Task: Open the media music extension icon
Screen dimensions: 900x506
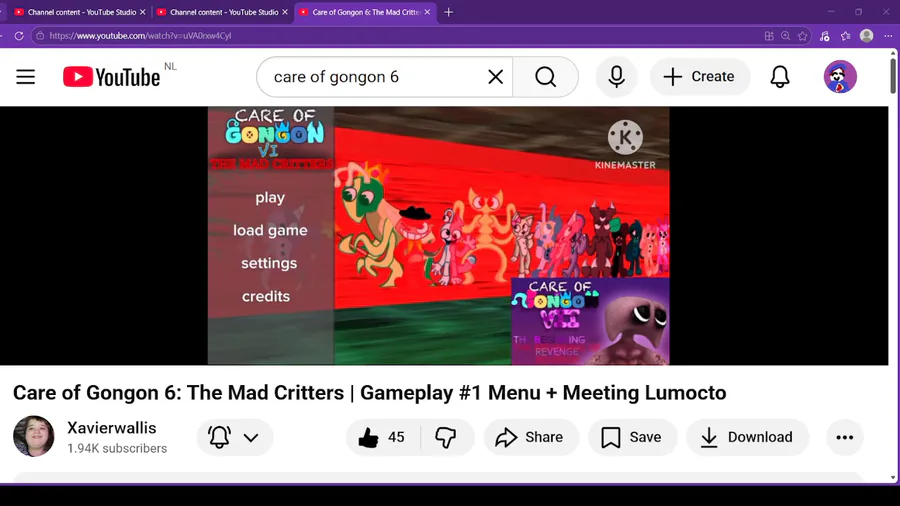Action: coord(824,36)
